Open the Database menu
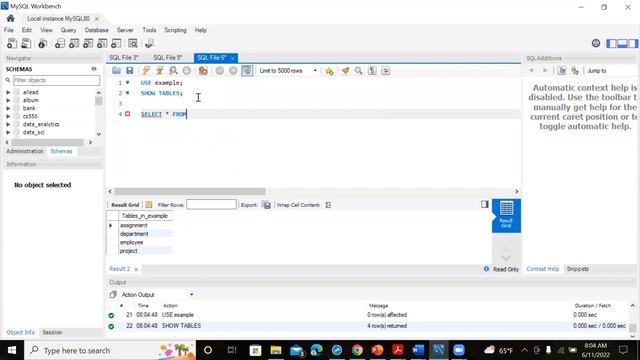The image size is (640, 360). pos(96,30)
